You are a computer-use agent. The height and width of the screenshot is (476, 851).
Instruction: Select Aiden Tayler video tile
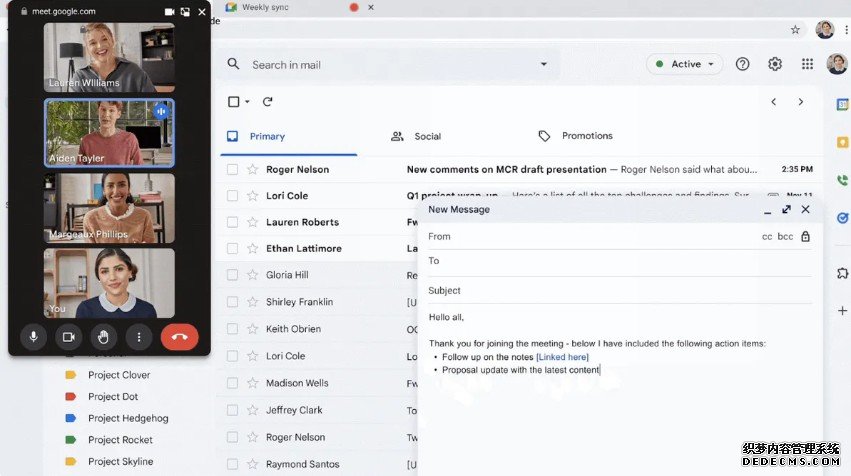[x=109, y=132]
